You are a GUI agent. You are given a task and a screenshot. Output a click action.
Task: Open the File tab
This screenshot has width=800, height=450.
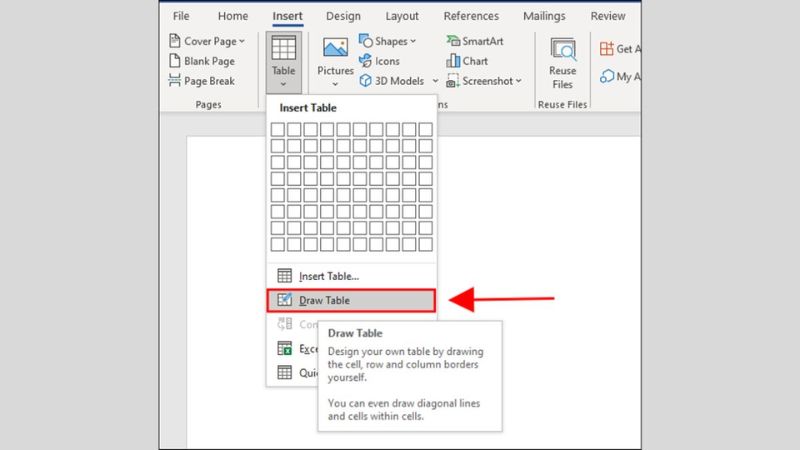(181, 16)
